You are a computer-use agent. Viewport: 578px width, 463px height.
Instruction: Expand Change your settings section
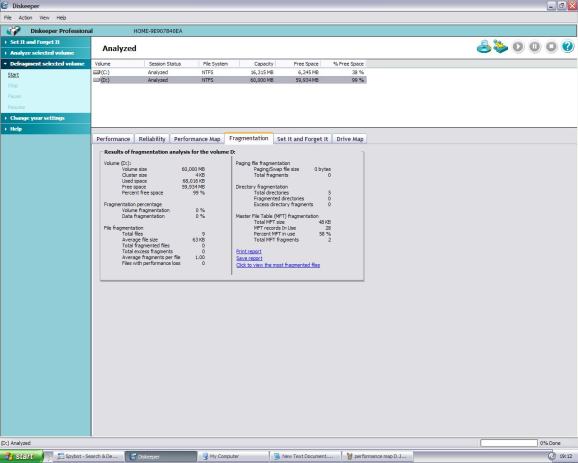46,118
